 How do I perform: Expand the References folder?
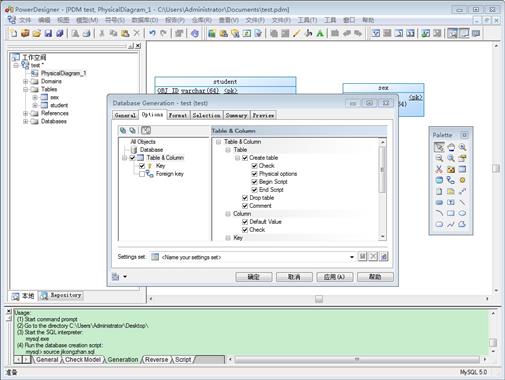[x=26, y=113]
